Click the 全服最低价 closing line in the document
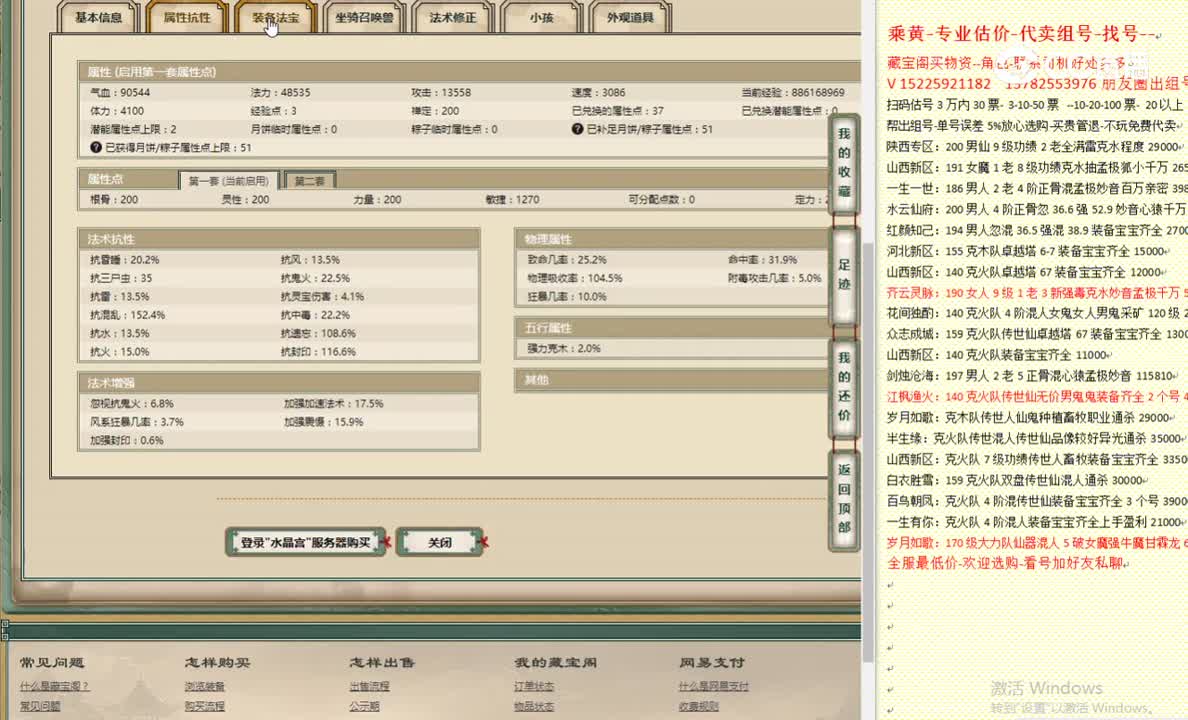Screen dimensions: 1188x720 [1005, 563]
